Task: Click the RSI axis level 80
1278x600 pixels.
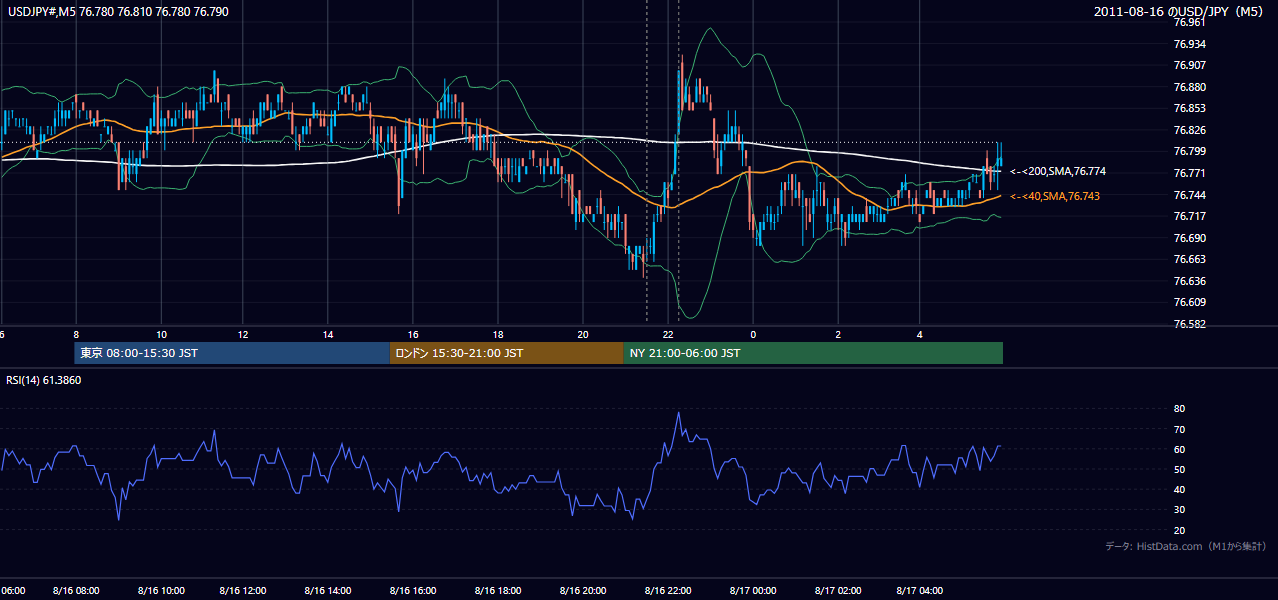Action: click(1179, 409)
